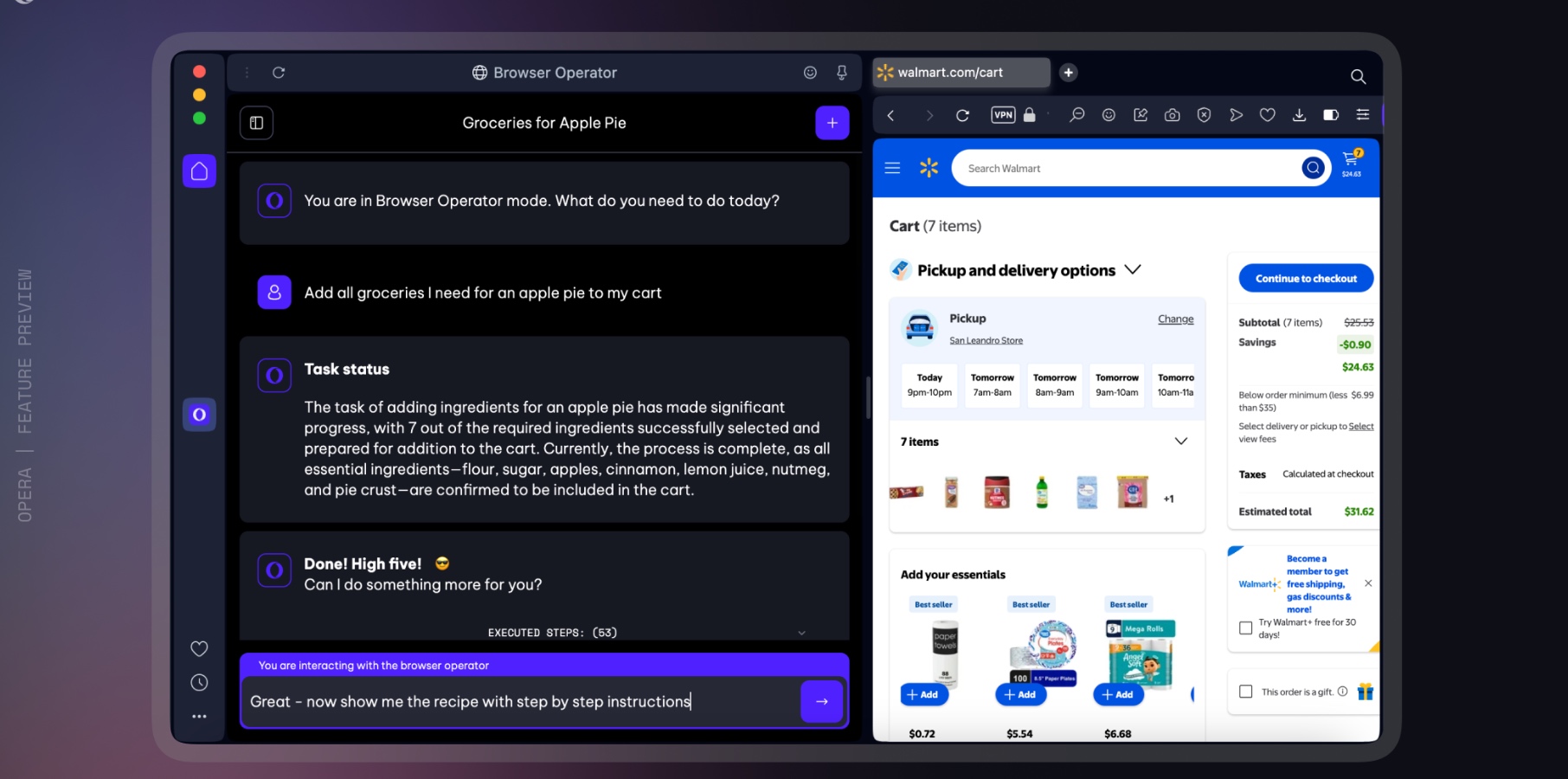The width and height of the screenshot is (1568, 779).
Task: Click the gift order info icon
Action: tap(1342, 692)
